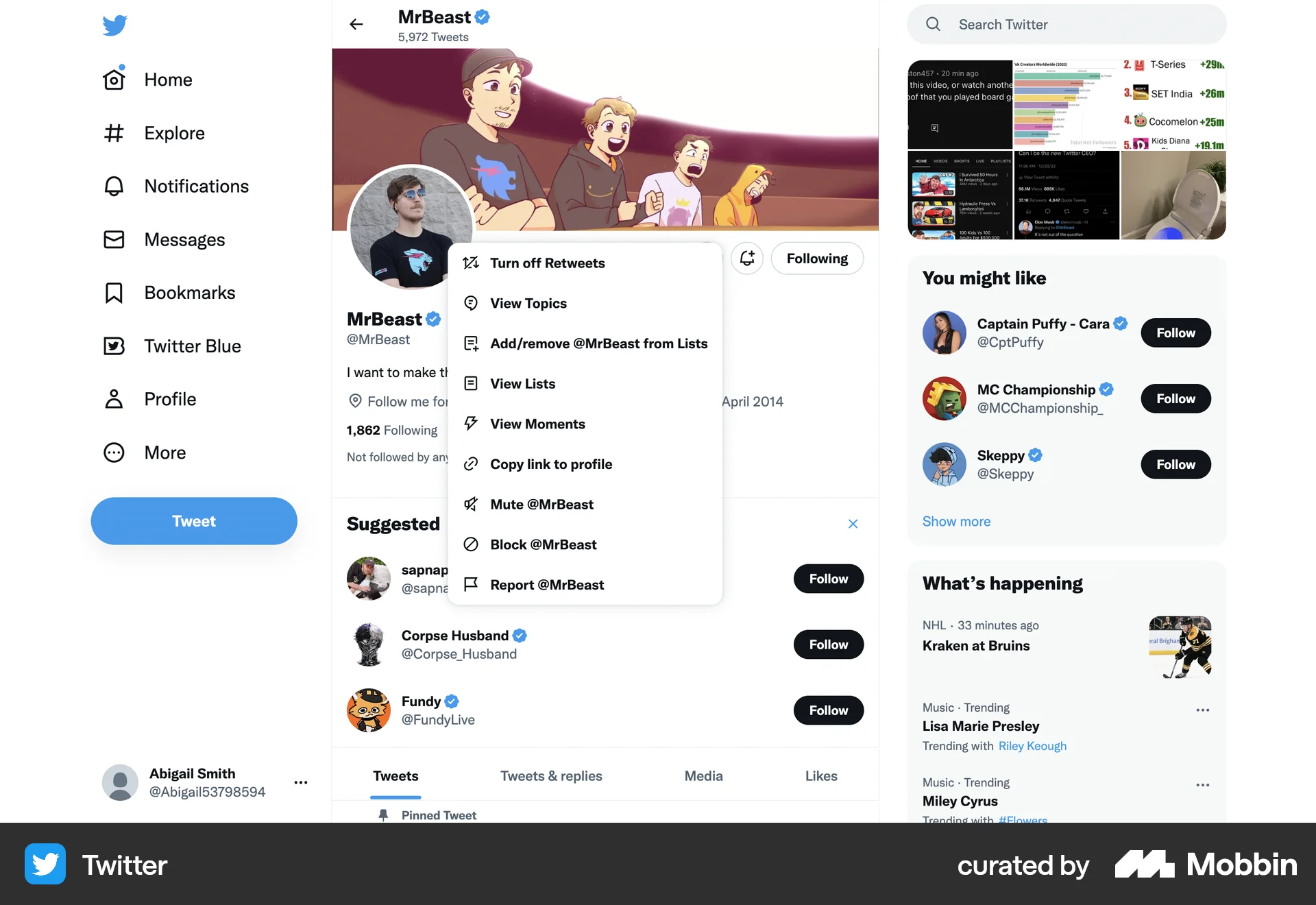Open Messages envelope icon
Image resolution: width=1316 pixels, height=905 pixels.
point(114,239)
